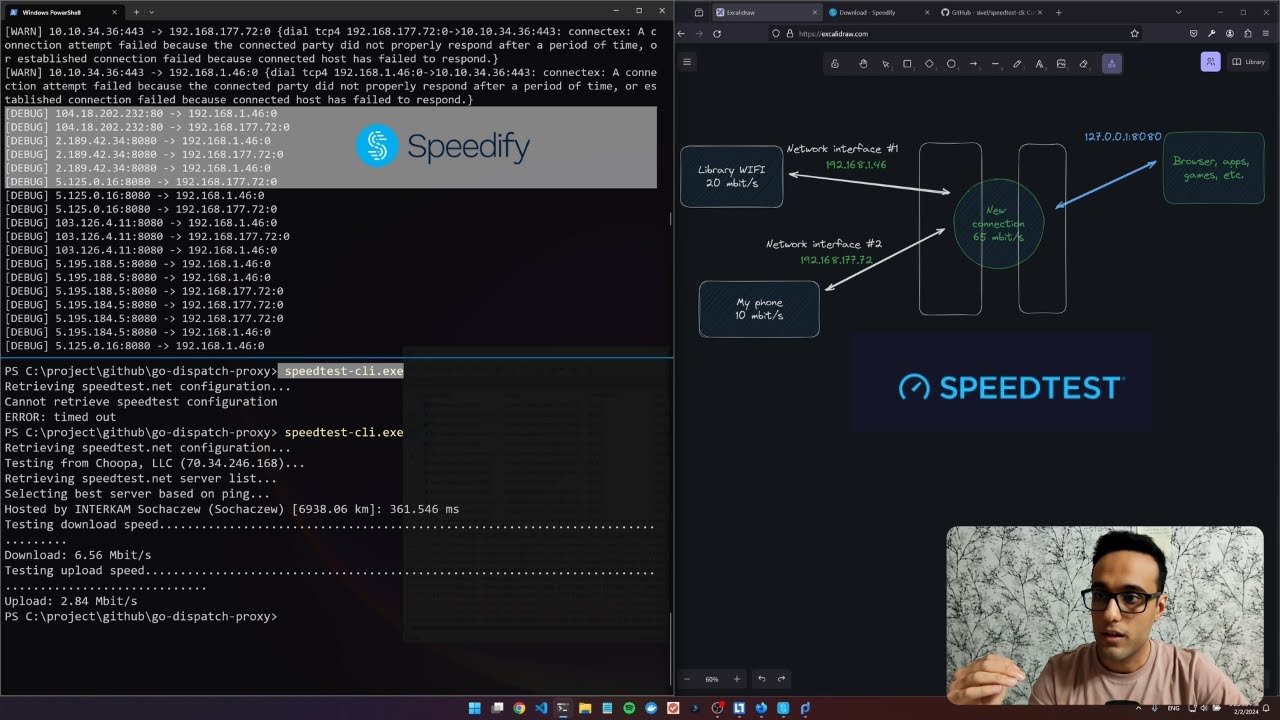Close the Download - Speedify tab
The width and height of the screenshot is (1280, 720).
tap(927, 12)
